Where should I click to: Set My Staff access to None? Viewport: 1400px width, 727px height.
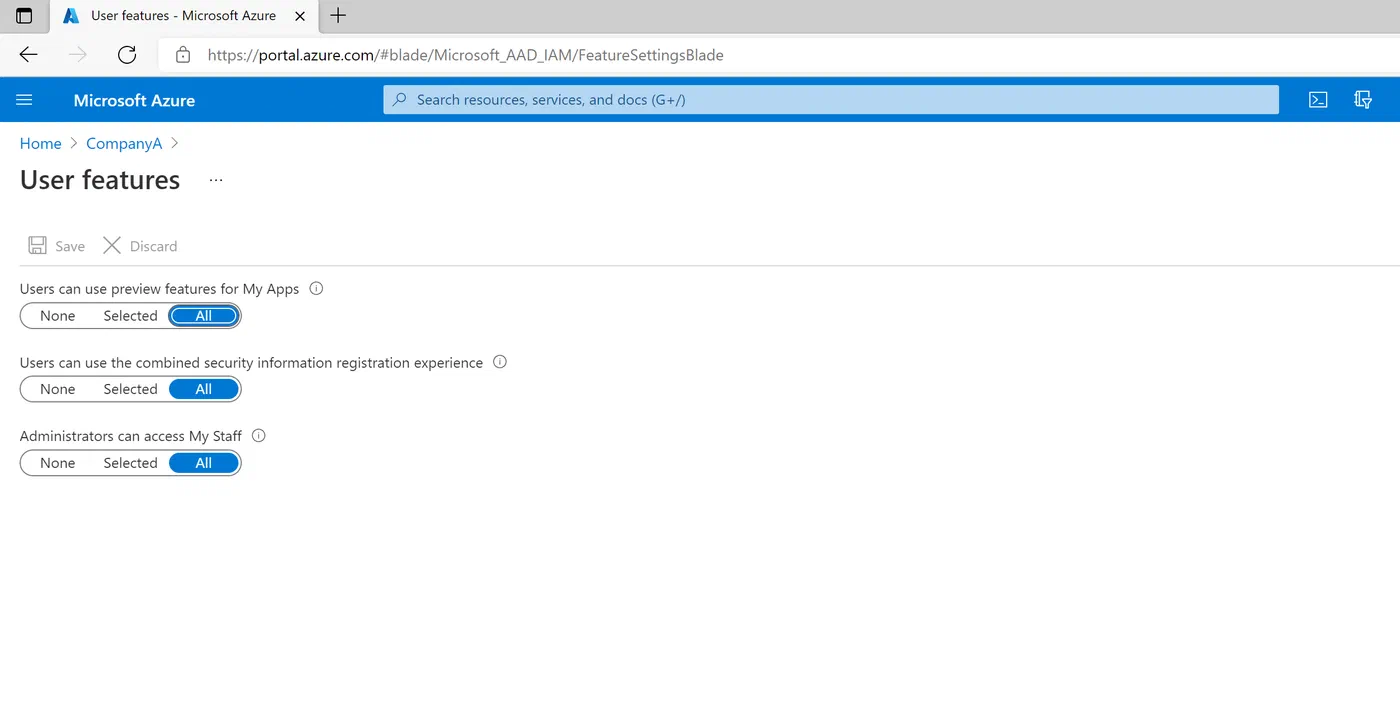coord(58,463)
